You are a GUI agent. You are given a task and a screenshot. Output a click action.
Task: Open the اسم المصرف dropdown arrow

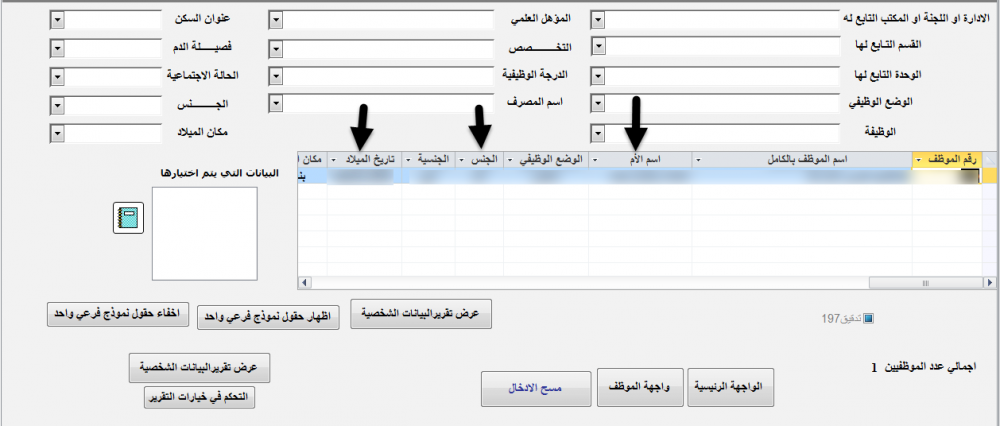point(276,103)
